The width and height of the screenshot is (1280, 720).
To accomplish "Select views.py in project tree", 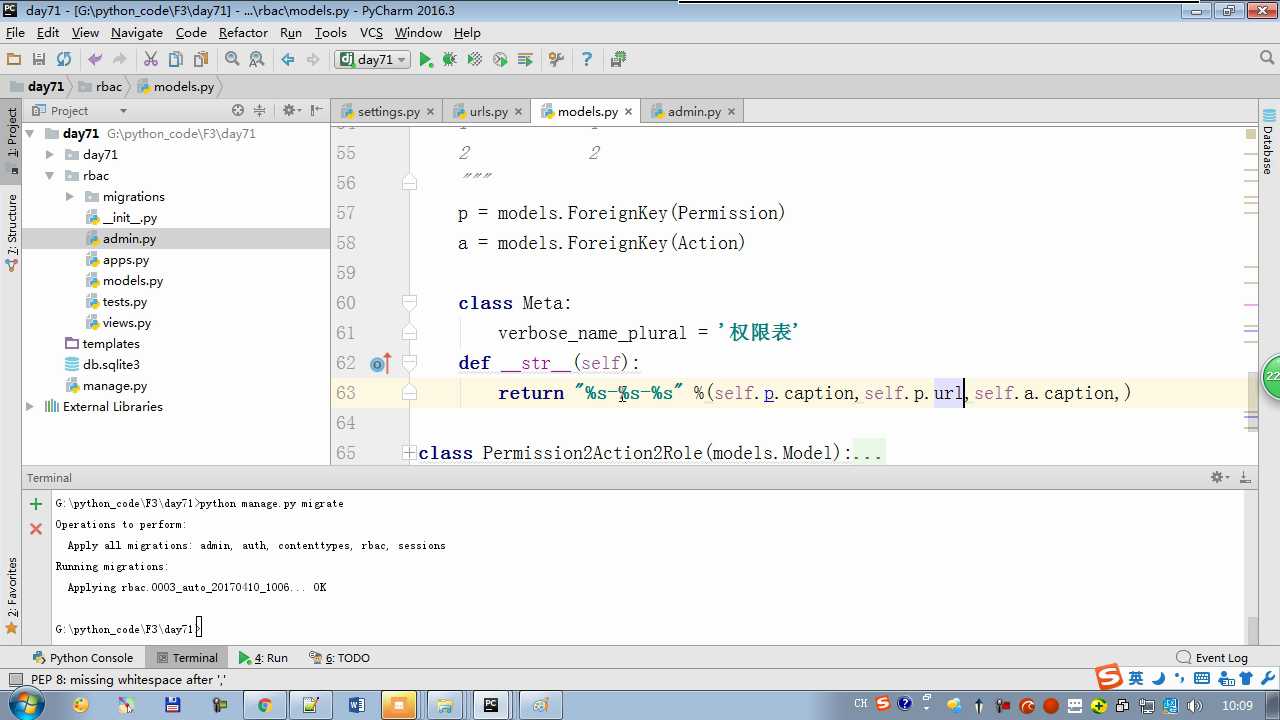I will [x=127, y=323].
